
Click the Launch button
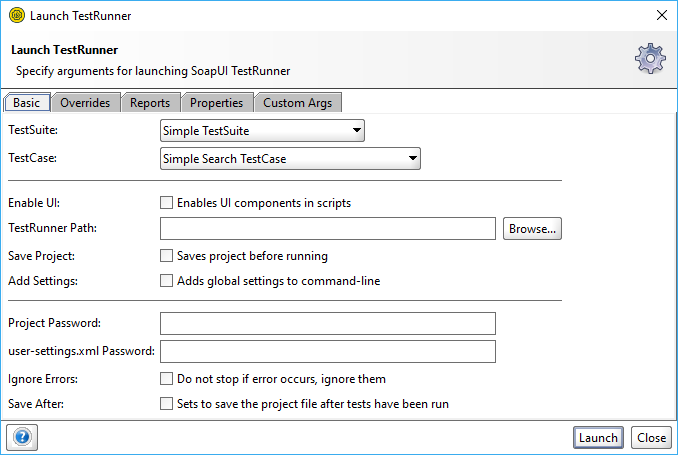point(598,438)
